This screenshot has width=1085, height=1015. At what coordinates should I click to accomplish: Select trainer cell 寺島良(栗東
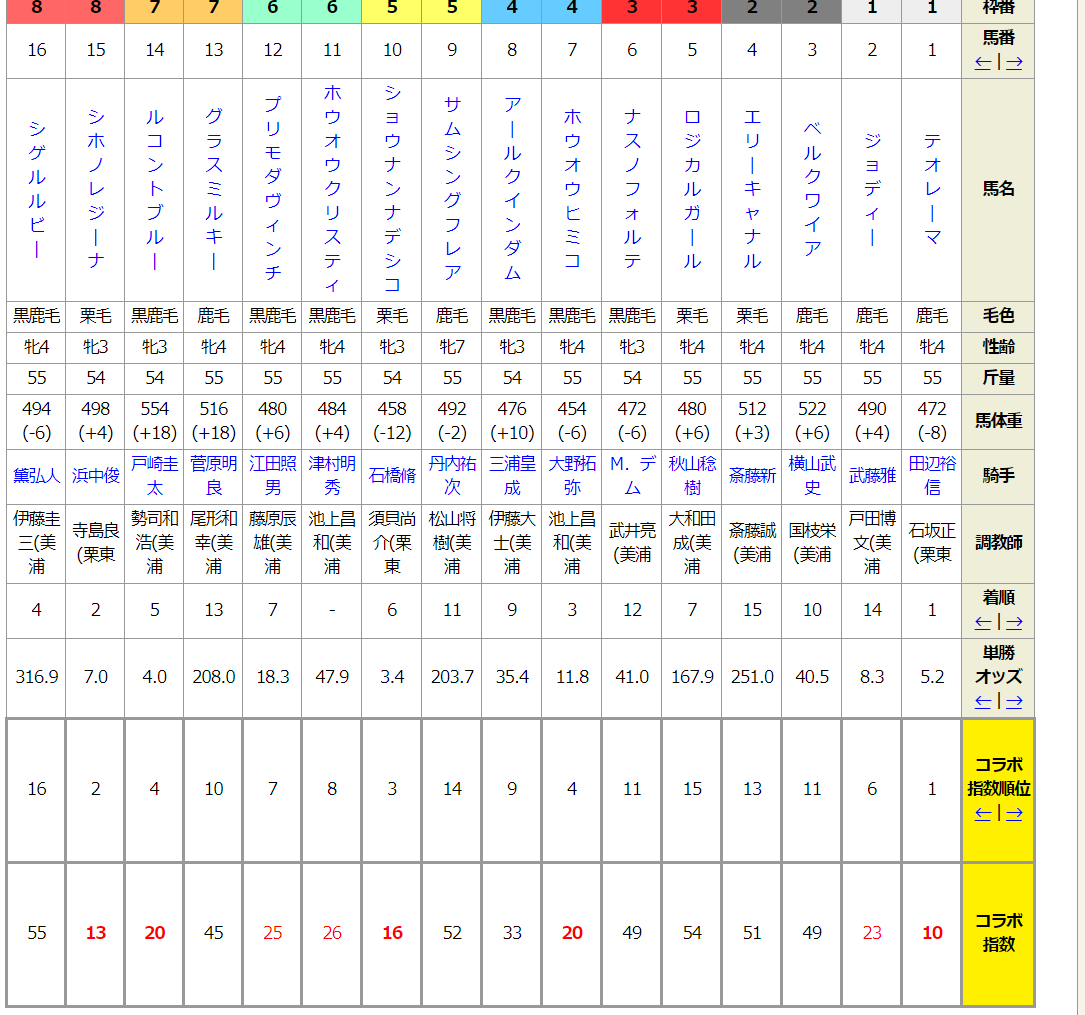[x=95, y=543]
